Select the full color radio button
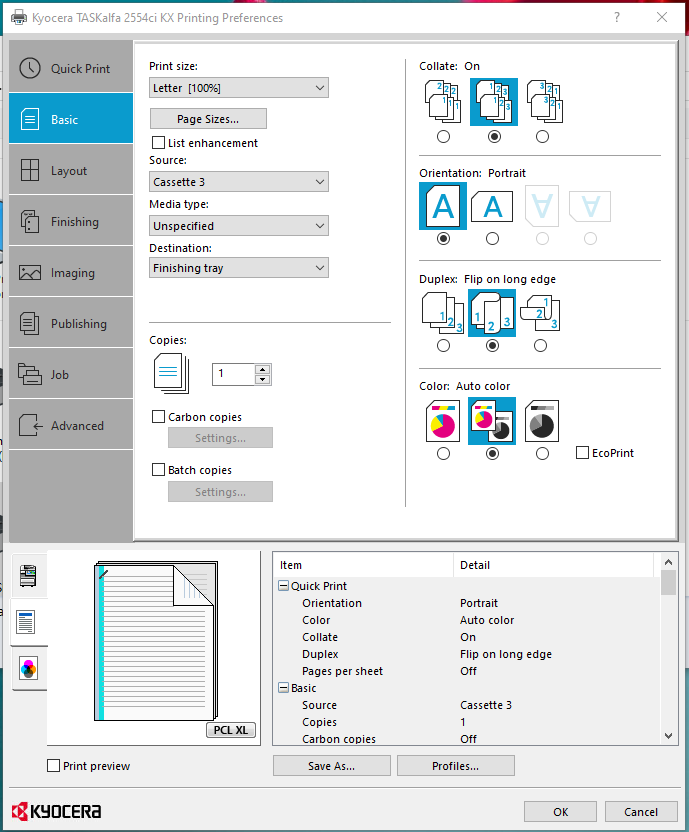The width and height of the screenshot is (689, 832). pyautogui.click(x=443, y=454)
